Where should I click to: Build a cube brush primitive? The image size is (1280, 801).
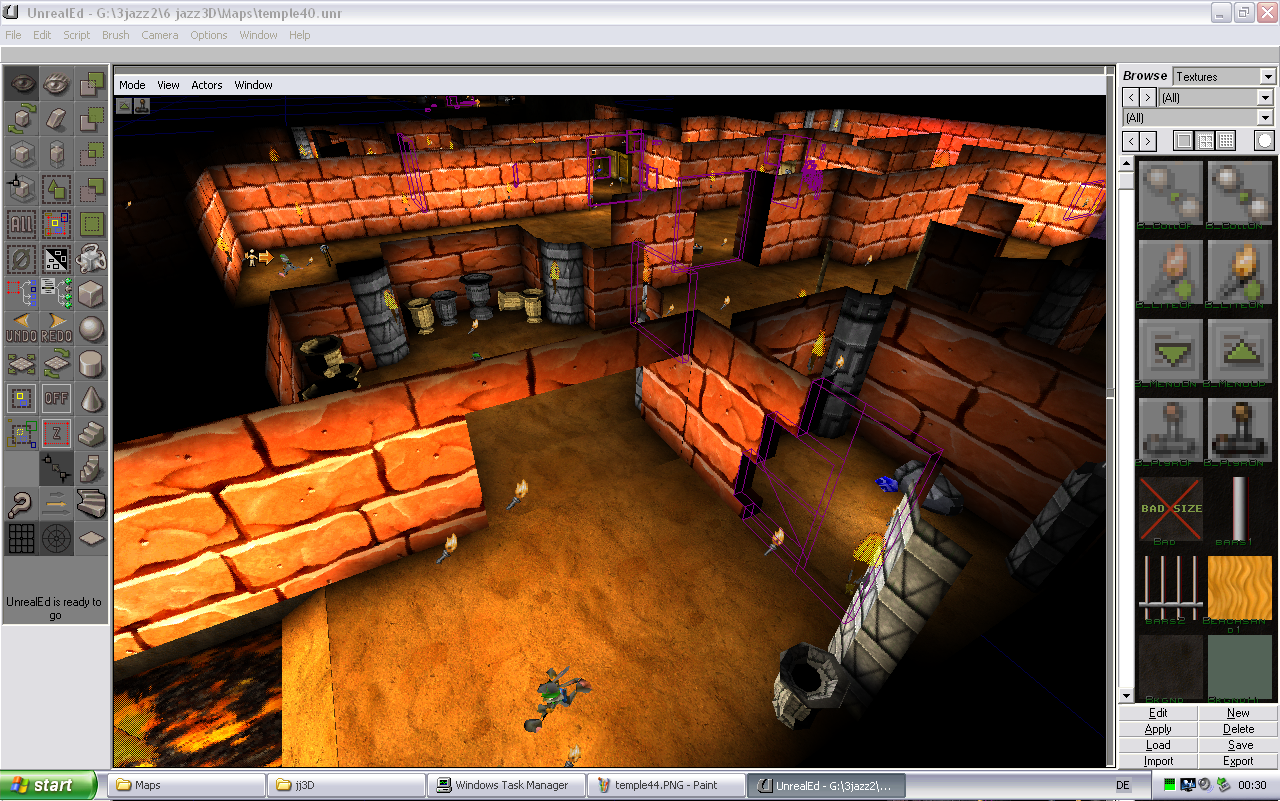click(91, 294)
